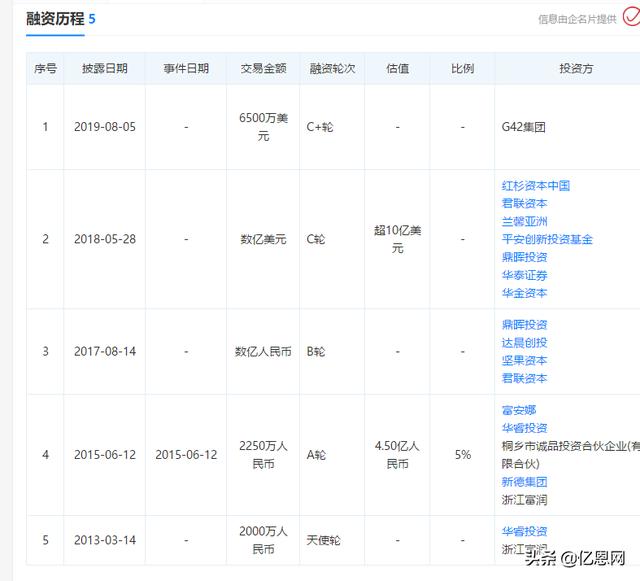Screen dimensions: 640x581
Task: Click the 事件日期 column header
Action: [x=186, y=68]
